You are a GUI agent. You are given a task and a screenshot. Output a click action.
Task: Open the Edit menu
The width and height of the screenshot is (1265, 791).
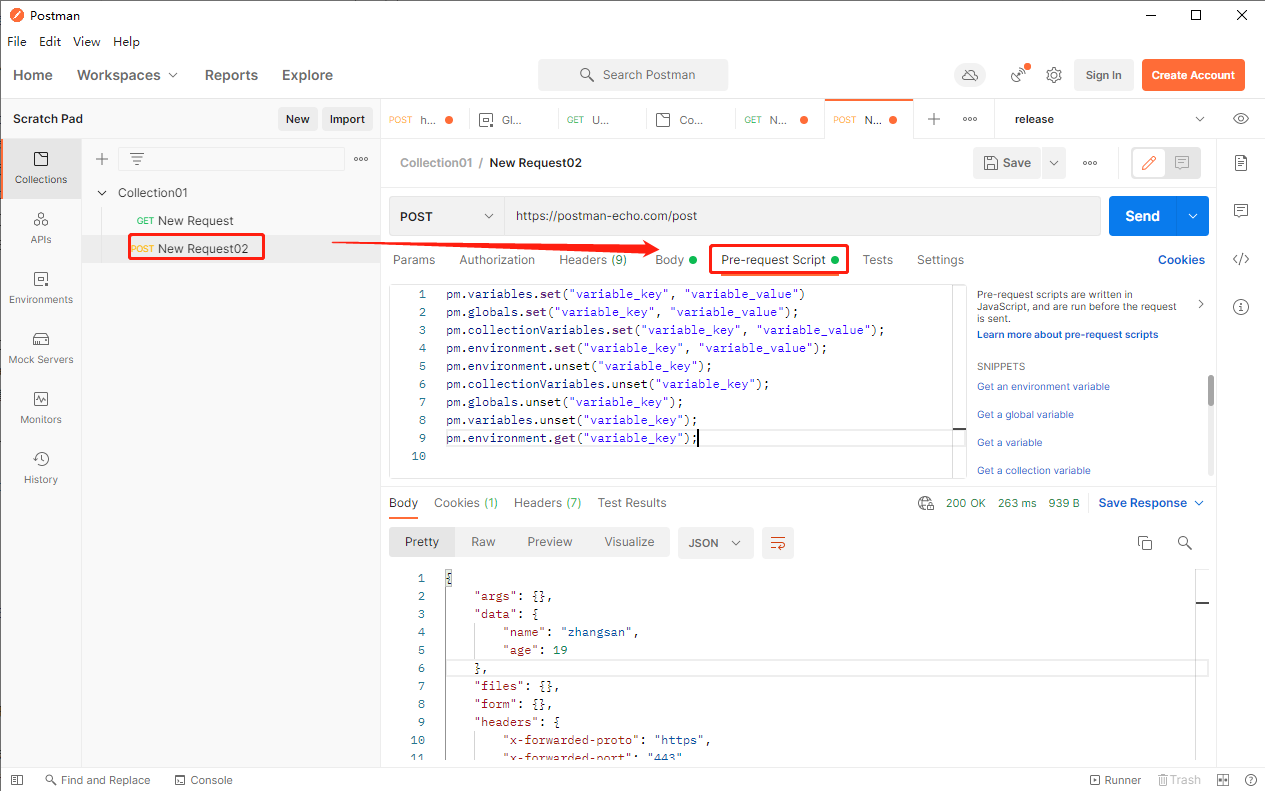[x=50, y=42]
